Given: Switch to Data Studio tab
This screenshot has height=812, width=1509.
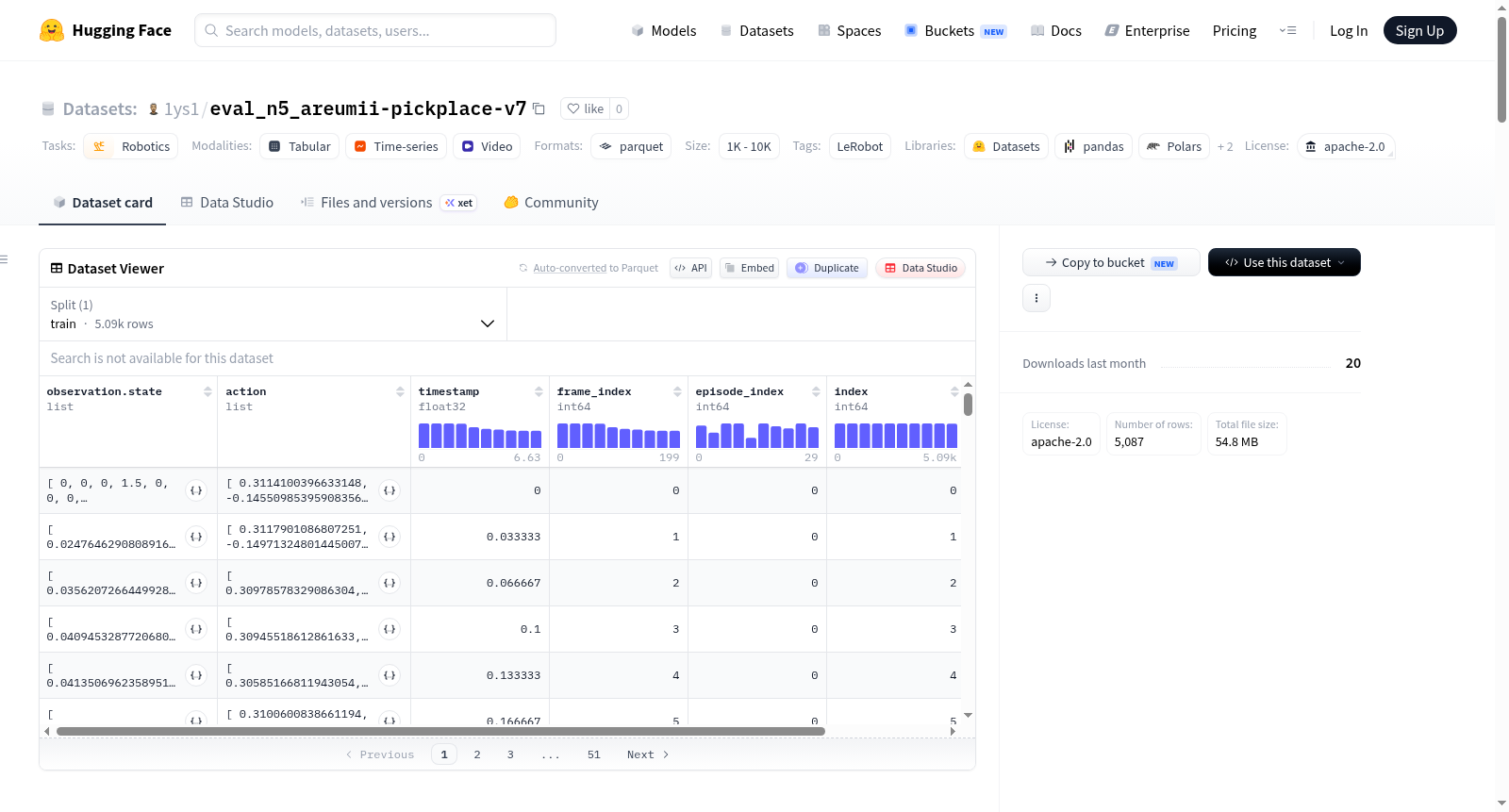Looking at the screenshot, I should point(227,203).
